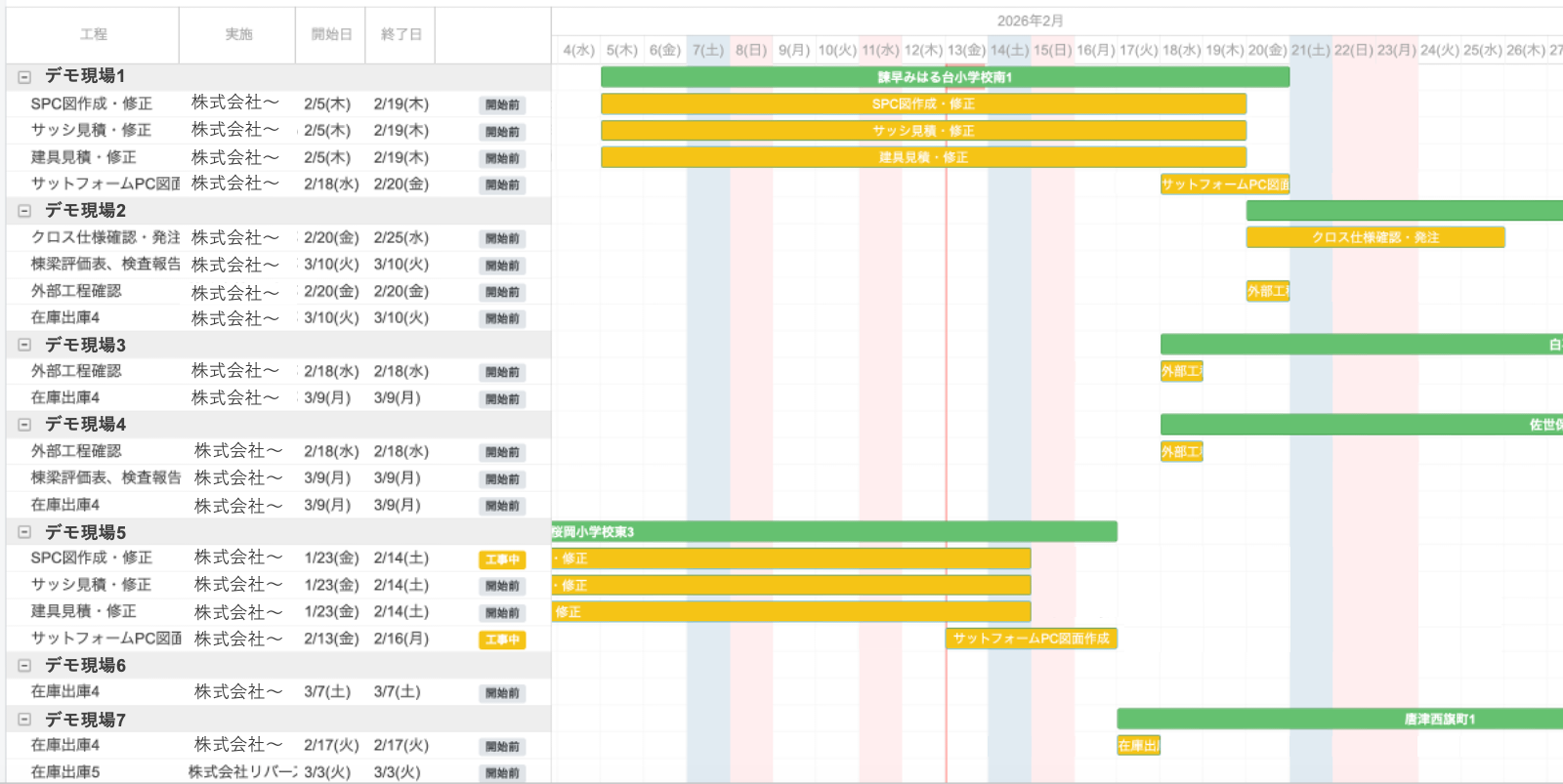Click the 終了日 column header
Viewport: 1563px width, 784px height.
[401, 34]
